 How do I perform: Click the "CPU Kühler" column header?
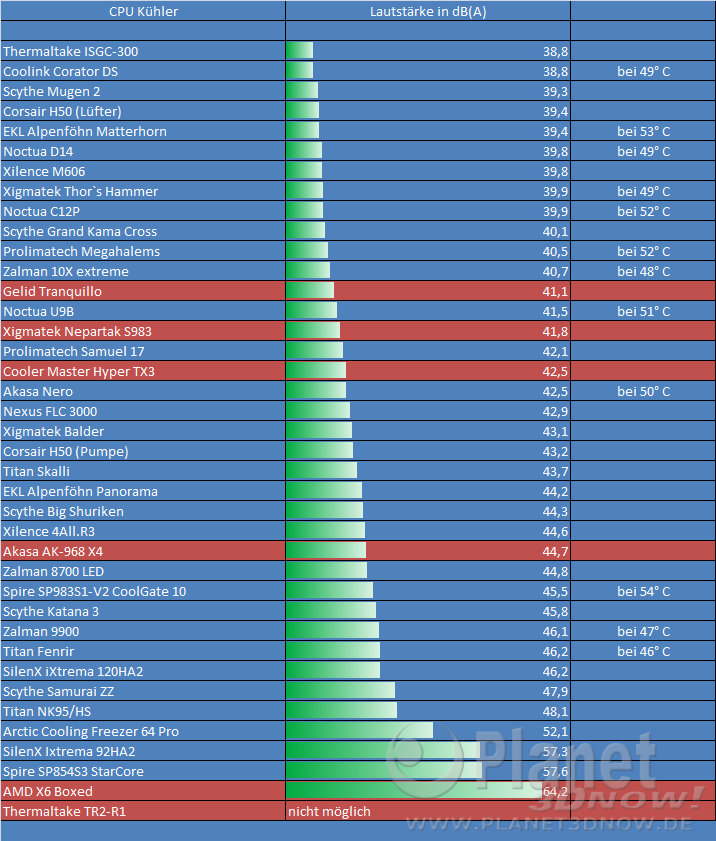(x=142, y=12)
